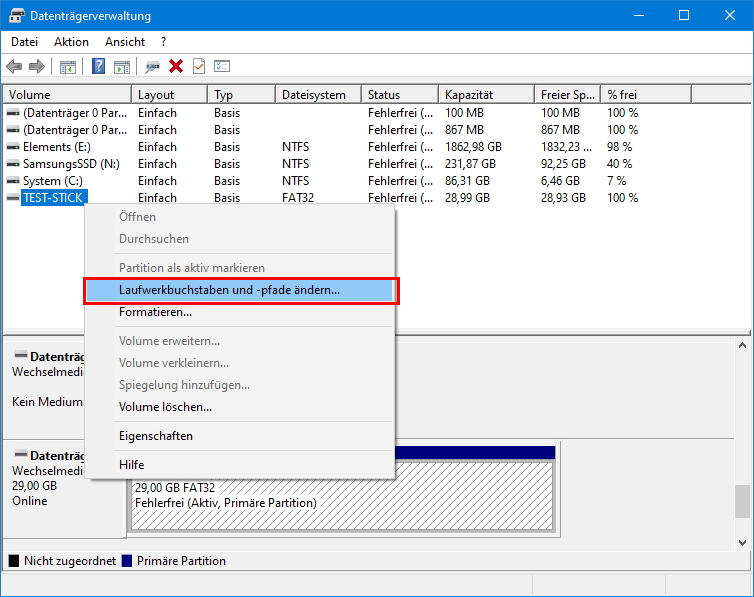Choose Laufwerkbuchstaben und -pfade ändern... in context menu

240,290
